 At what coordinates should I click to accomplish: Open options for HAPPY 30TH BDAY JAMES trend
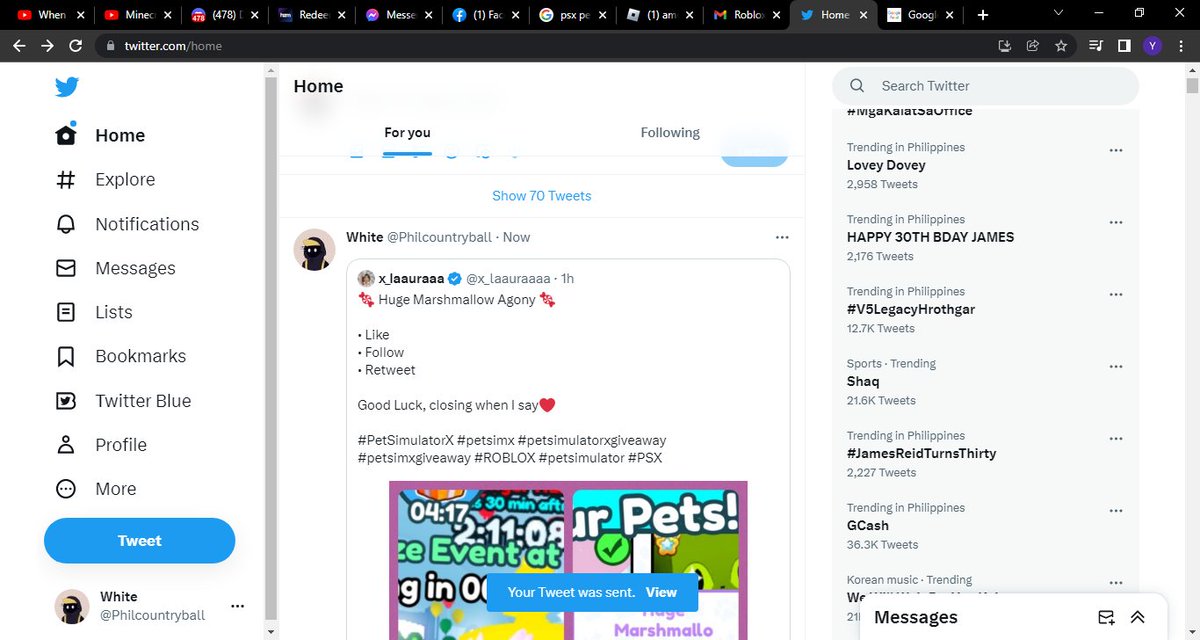pos(1116,222)
